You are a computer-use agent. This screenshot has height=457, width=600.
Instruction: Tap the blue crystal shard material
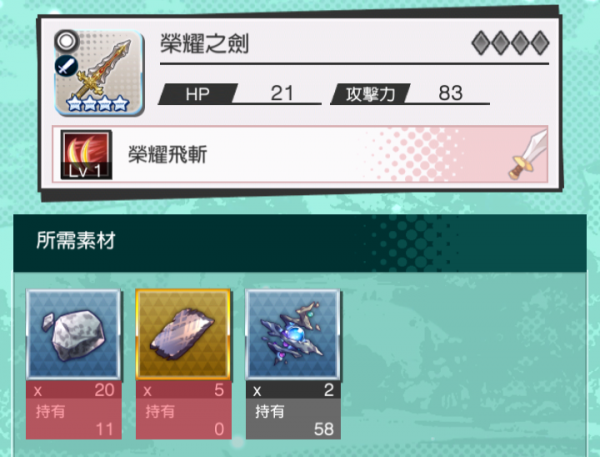point(293,335)
